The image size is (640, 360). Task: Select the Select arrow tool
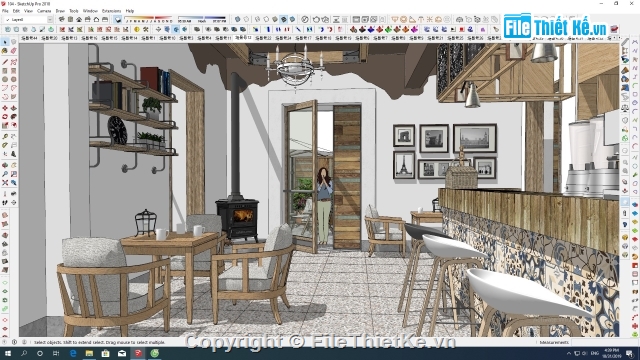[x=5, y=42]
